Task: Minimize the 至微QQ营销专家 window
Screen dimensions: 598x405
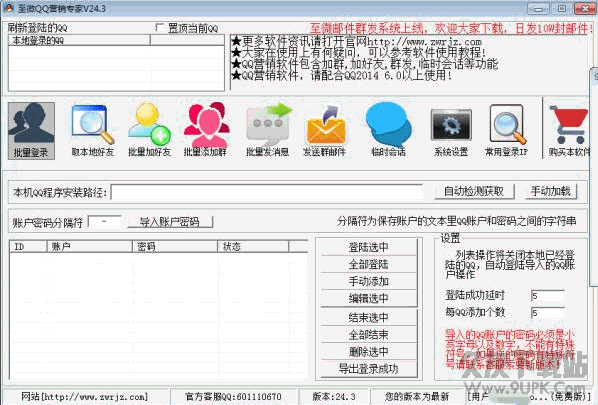Action: pyautogui.click(x=539, y=8)
